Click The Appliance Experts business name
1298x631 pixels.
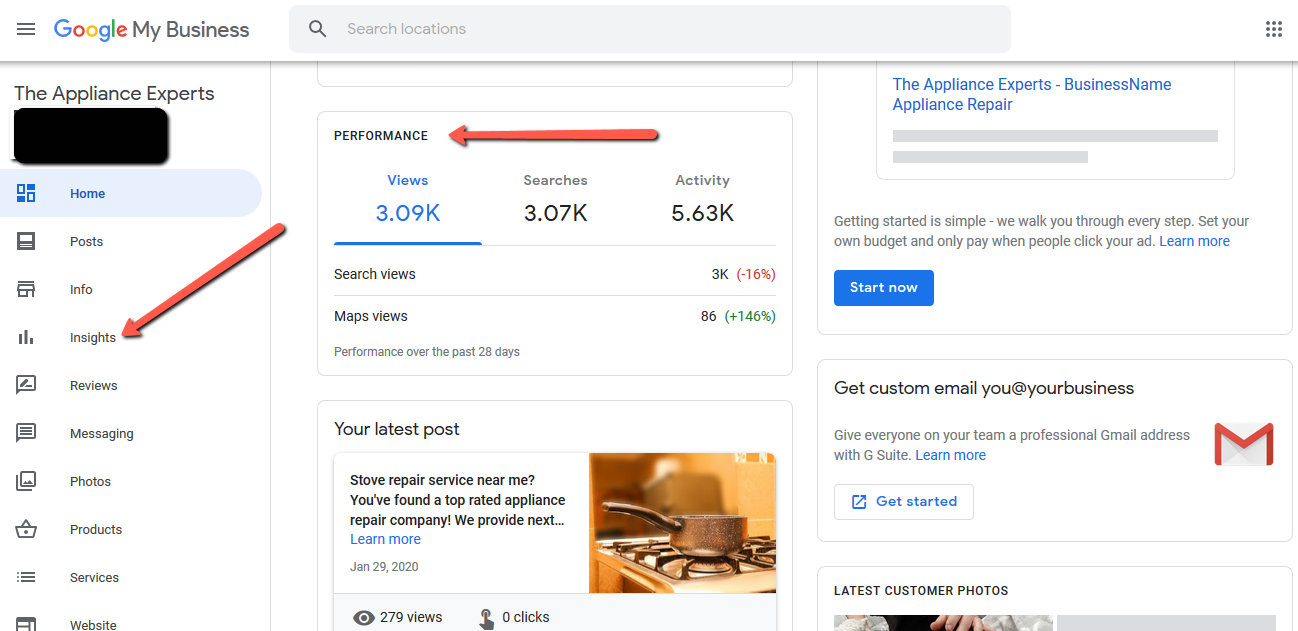(114, 93)
